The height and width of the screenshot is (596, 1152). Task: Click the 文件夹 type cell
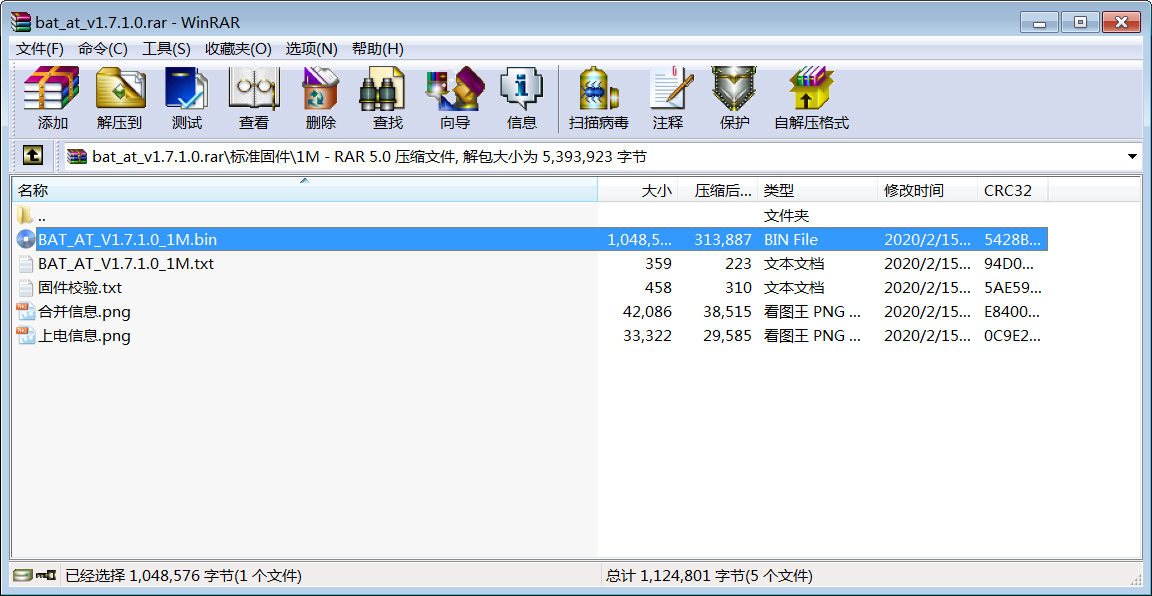[x=787, y=215]
